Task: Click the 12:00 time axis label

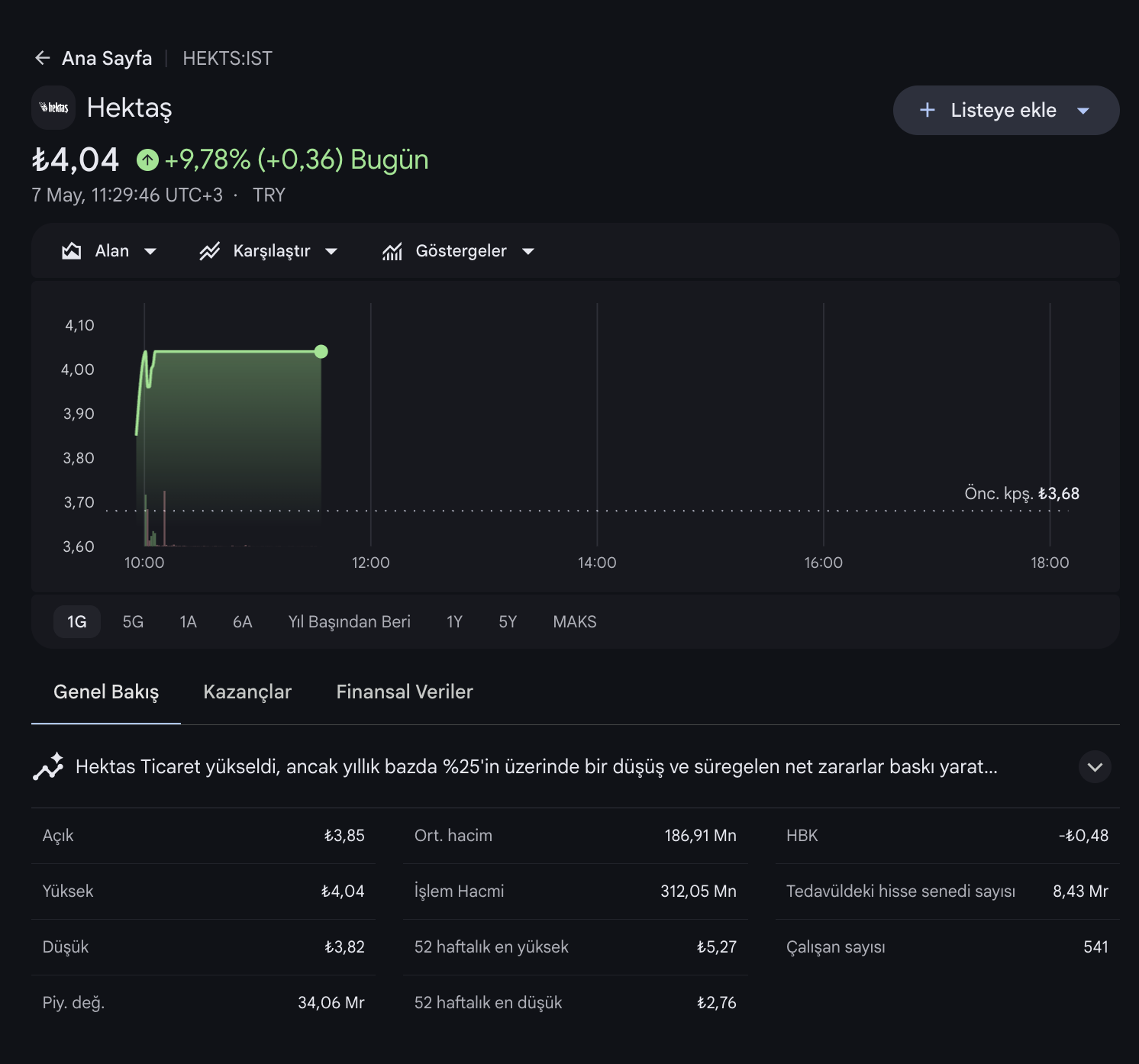Action: click(371, 563)
